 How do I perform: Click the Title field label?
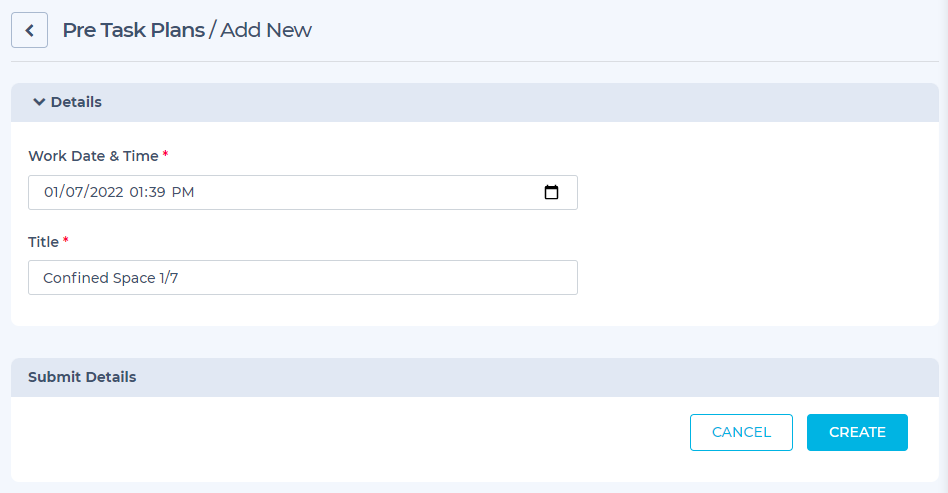(44, 242)
